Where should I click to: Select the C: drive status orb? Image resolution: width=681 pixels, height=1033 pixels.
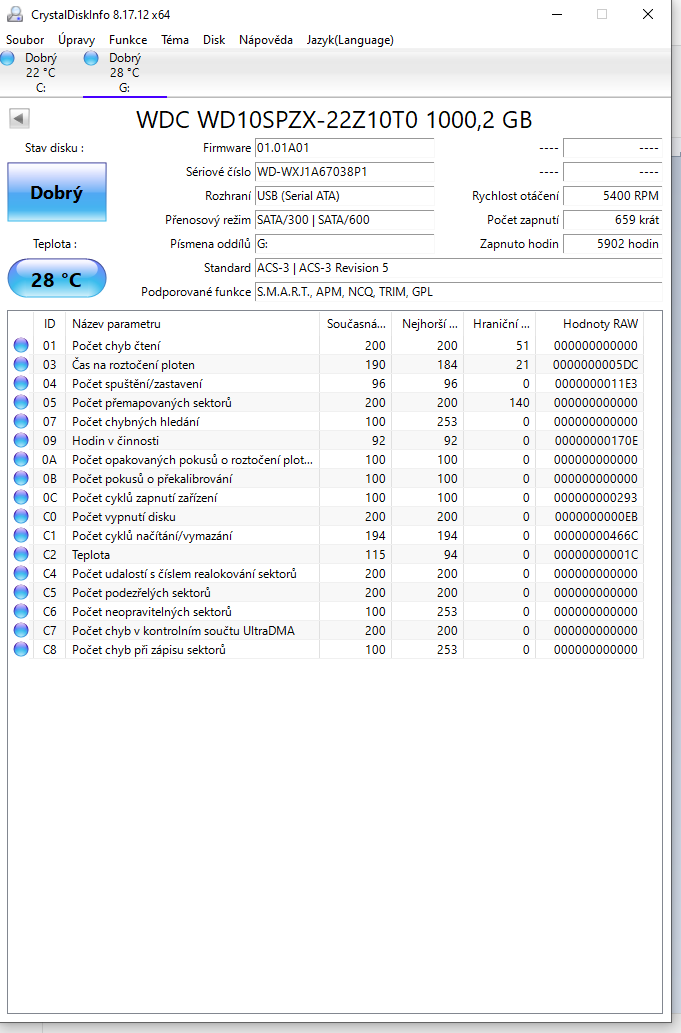[8, 59]
